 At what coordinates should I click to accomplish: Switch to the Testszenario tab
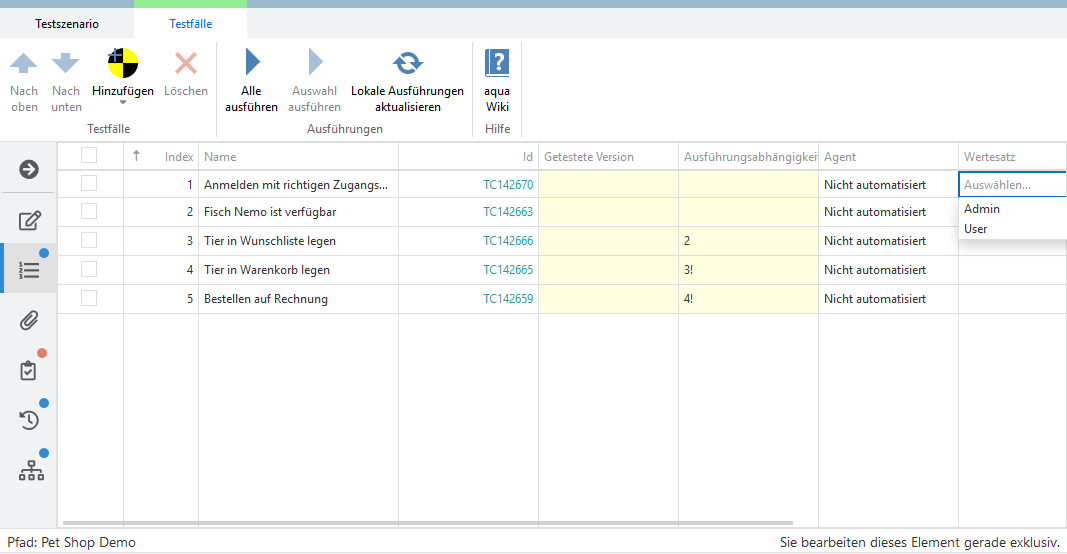[67, 24]
